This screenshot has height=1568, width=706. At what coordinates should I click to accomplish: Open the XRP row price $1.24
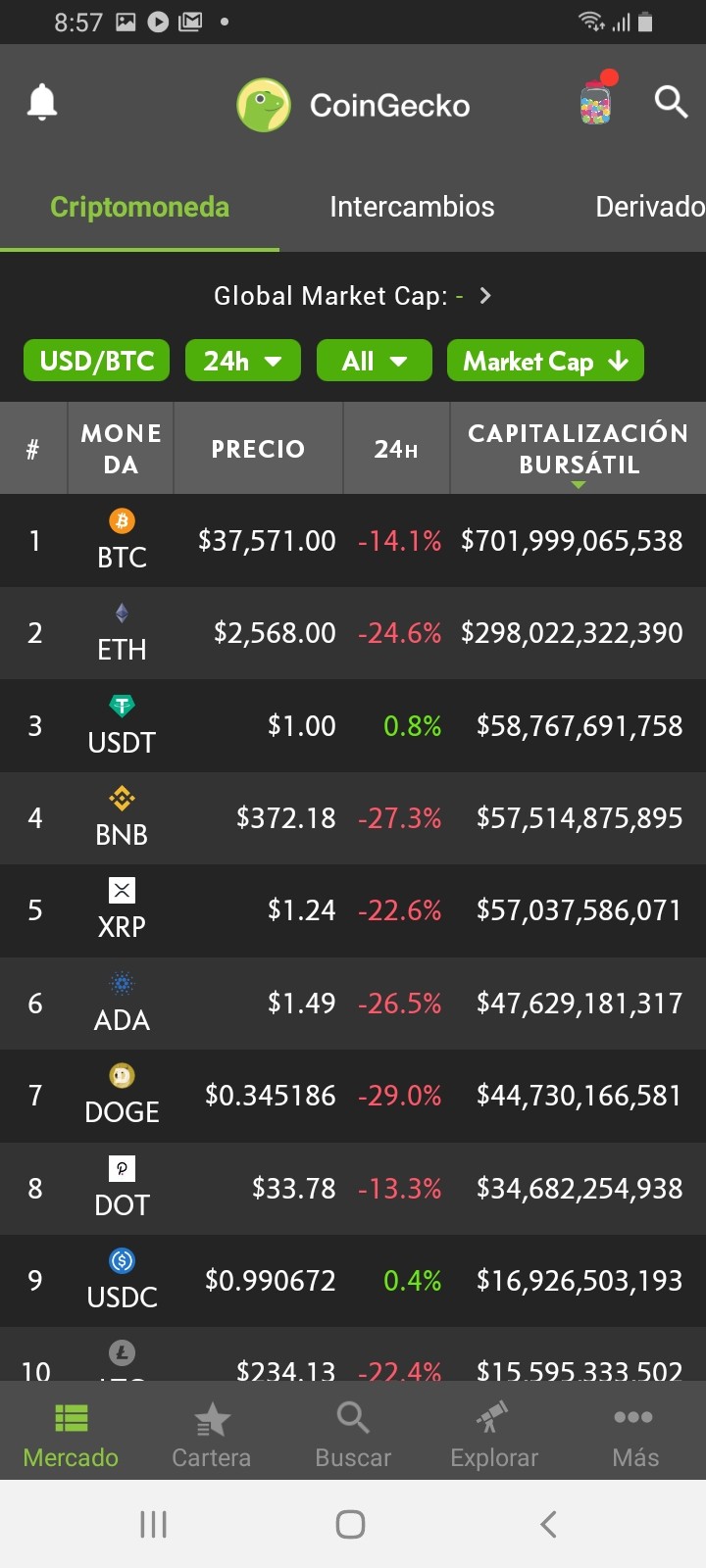click(301, 910)
